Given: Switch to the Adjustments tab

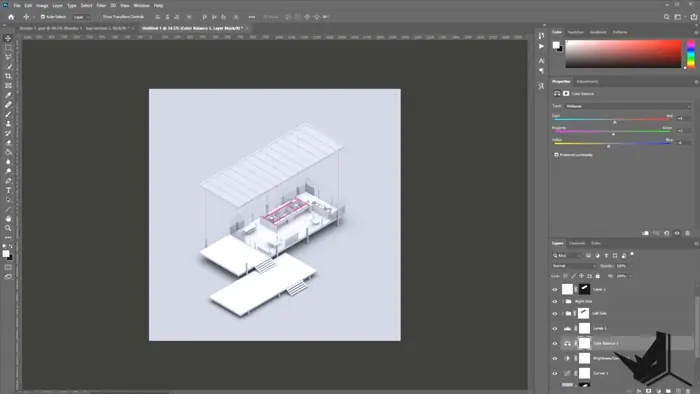Looking at the screenshot, I should tap(587, 82).
